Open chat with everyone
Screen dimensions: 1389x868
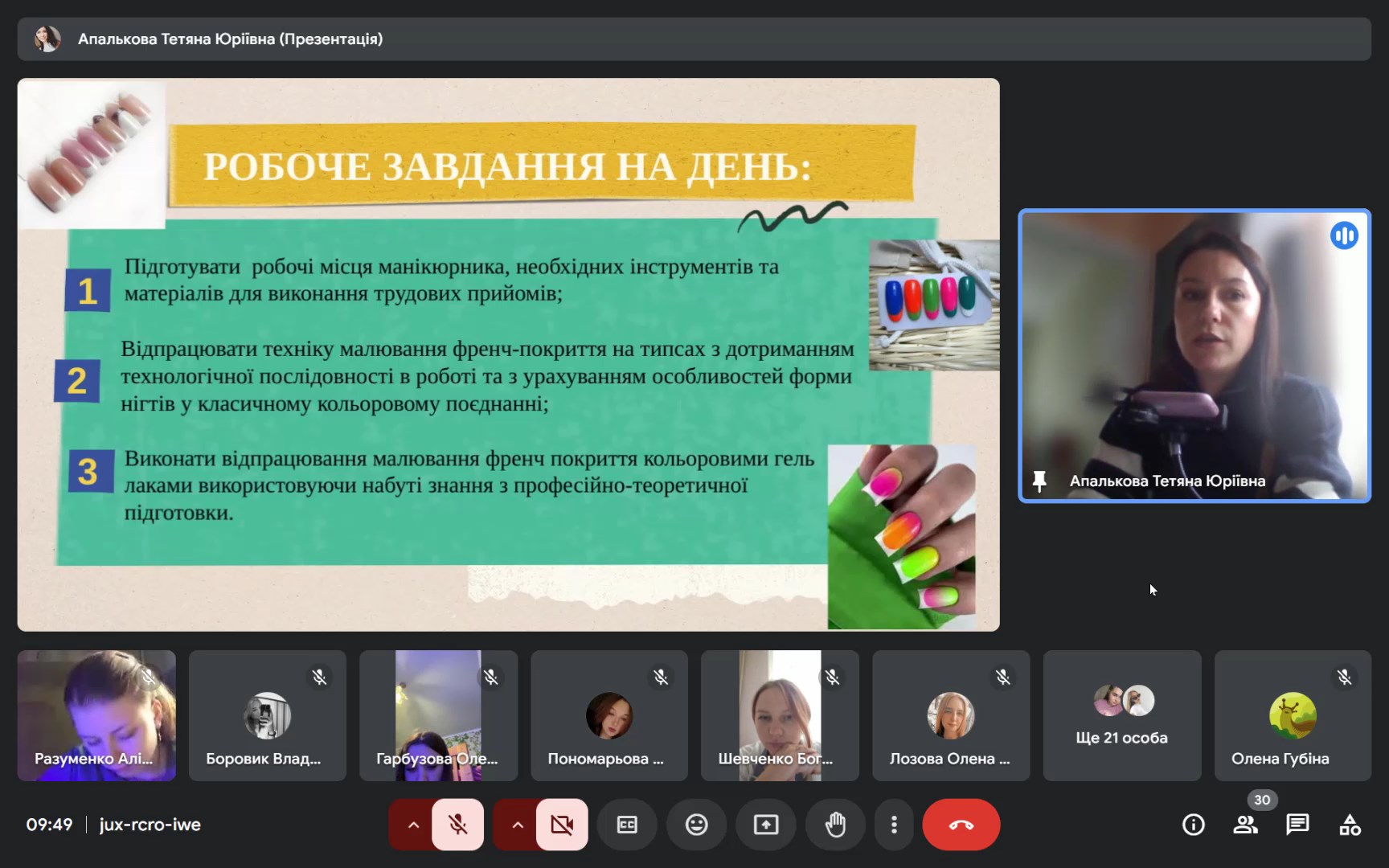tap(1297, 825)
